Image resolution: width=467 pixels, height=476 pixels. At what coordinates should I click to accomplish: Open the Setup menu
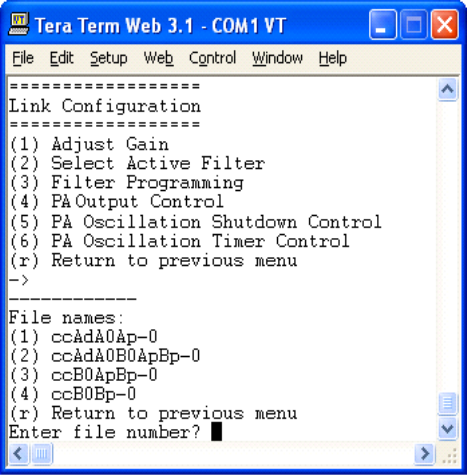(109, 58)
